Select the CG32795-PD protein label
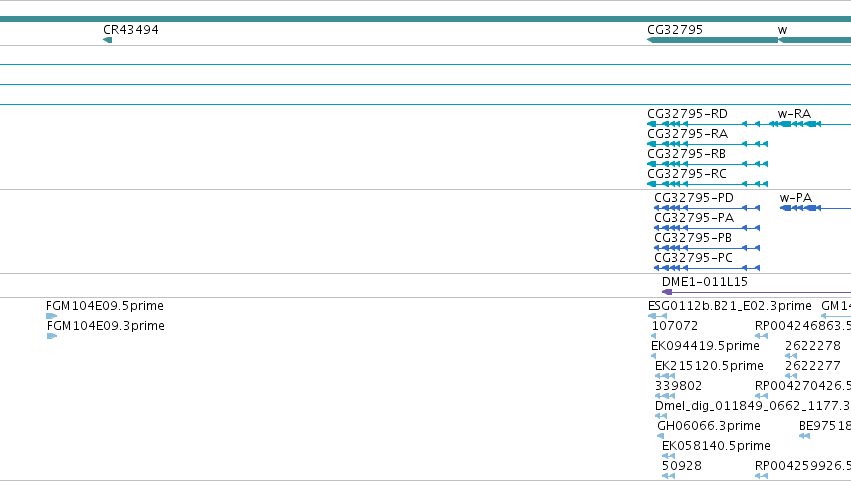This screenshot has width=851, height=481. pyautogui.click(x=694, y=198)
